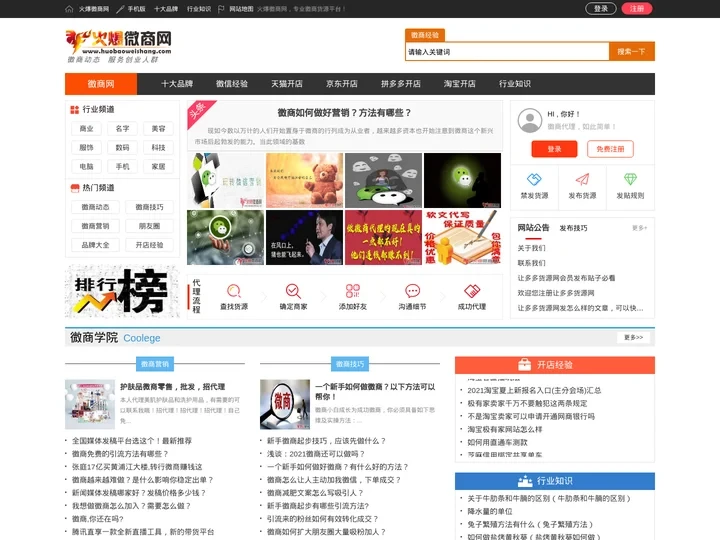Open the 排行榜 ranking banner
This screenshot has height=540, width=720.
coord(122,291)
